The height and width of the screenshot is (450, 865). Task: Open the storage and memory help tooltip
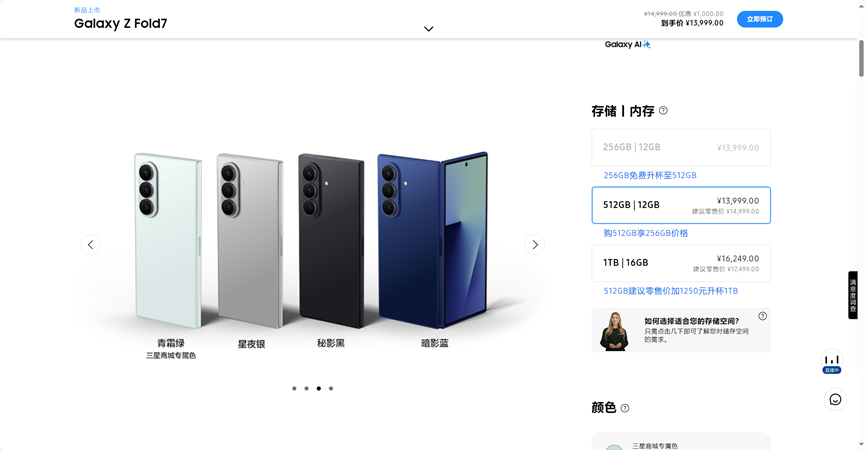coord(663,110)
